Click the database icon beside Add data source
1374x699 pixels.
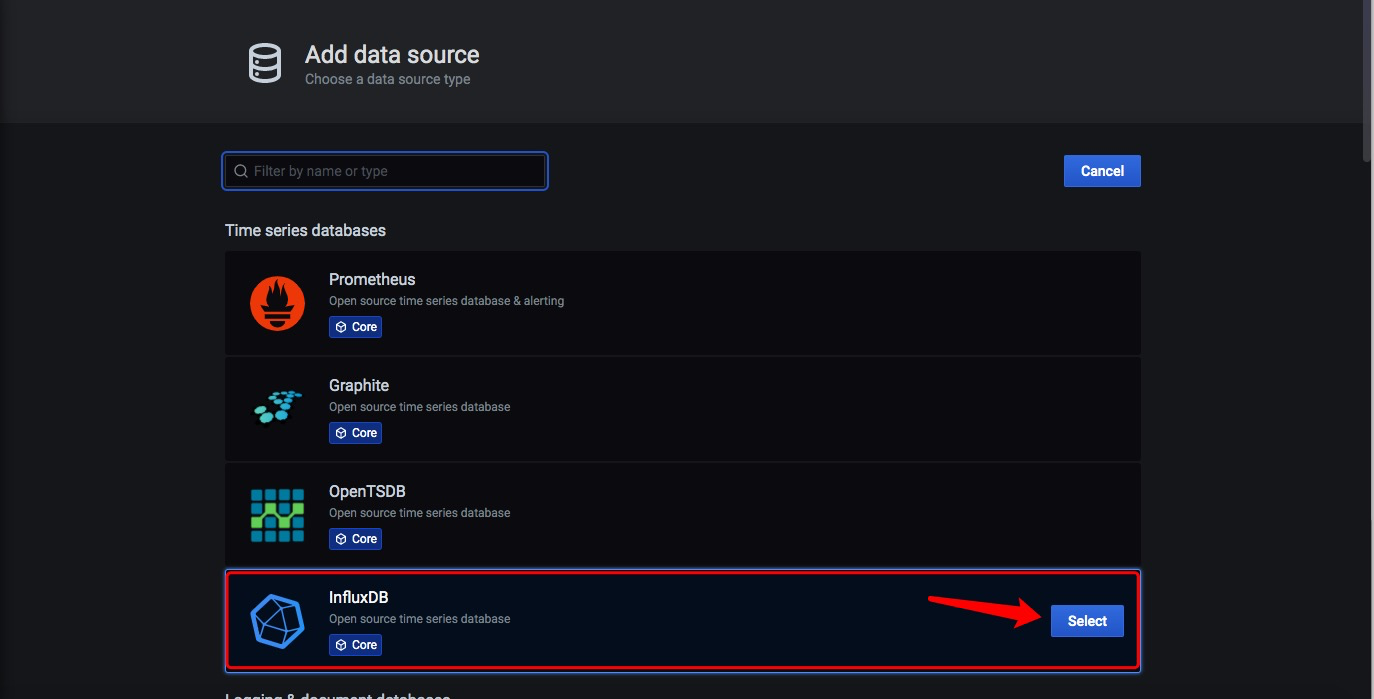point(265,62)
